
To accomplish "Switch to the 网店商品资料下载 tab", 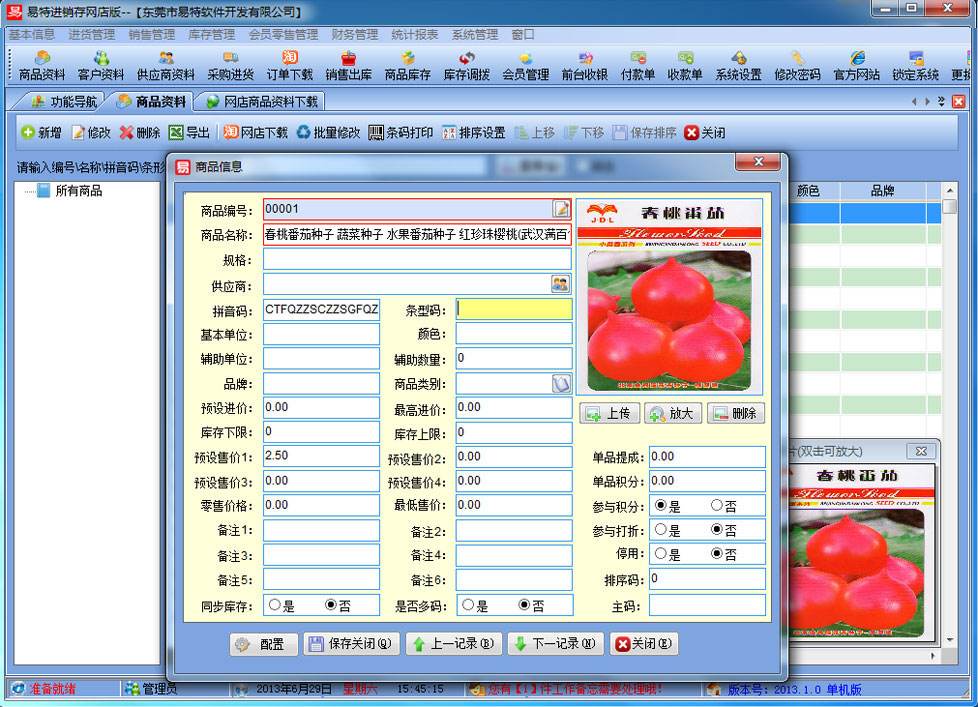I will [x=258, y=100].
